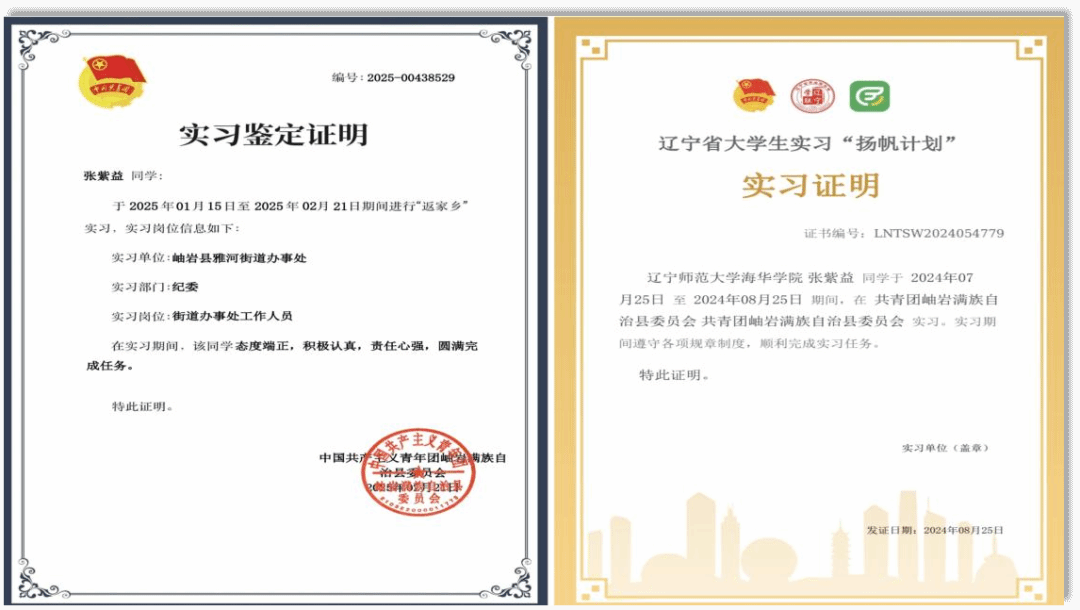Click the red circular logo between the emblems

pos(812,97)
